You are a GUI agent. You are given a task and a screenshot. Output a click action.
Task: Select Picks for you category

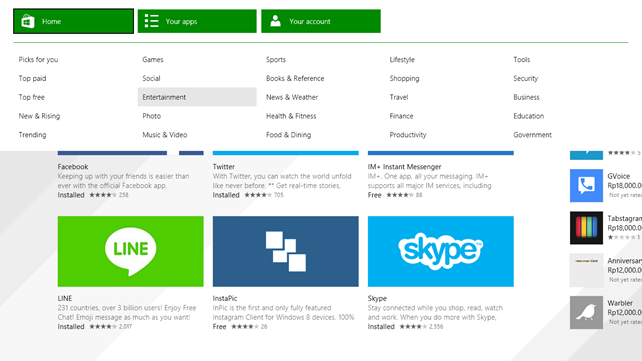coord(38,59)
